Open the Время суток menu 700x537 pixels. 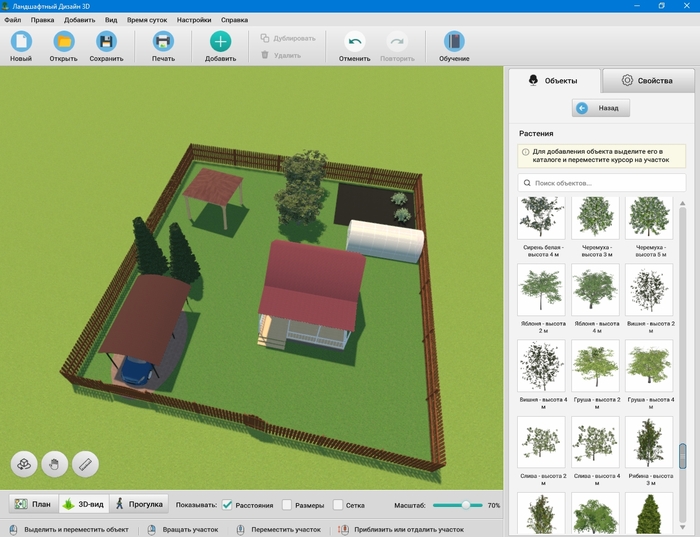[x=147, y=20]
